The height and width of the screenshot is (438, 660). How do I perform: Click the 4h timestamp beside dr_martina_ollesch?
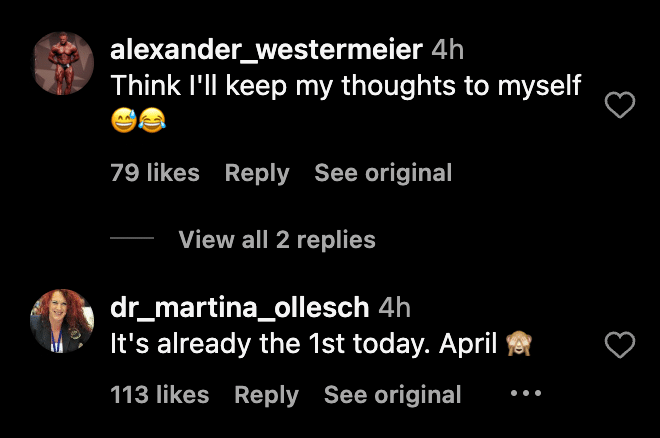(x=395, y=307)
